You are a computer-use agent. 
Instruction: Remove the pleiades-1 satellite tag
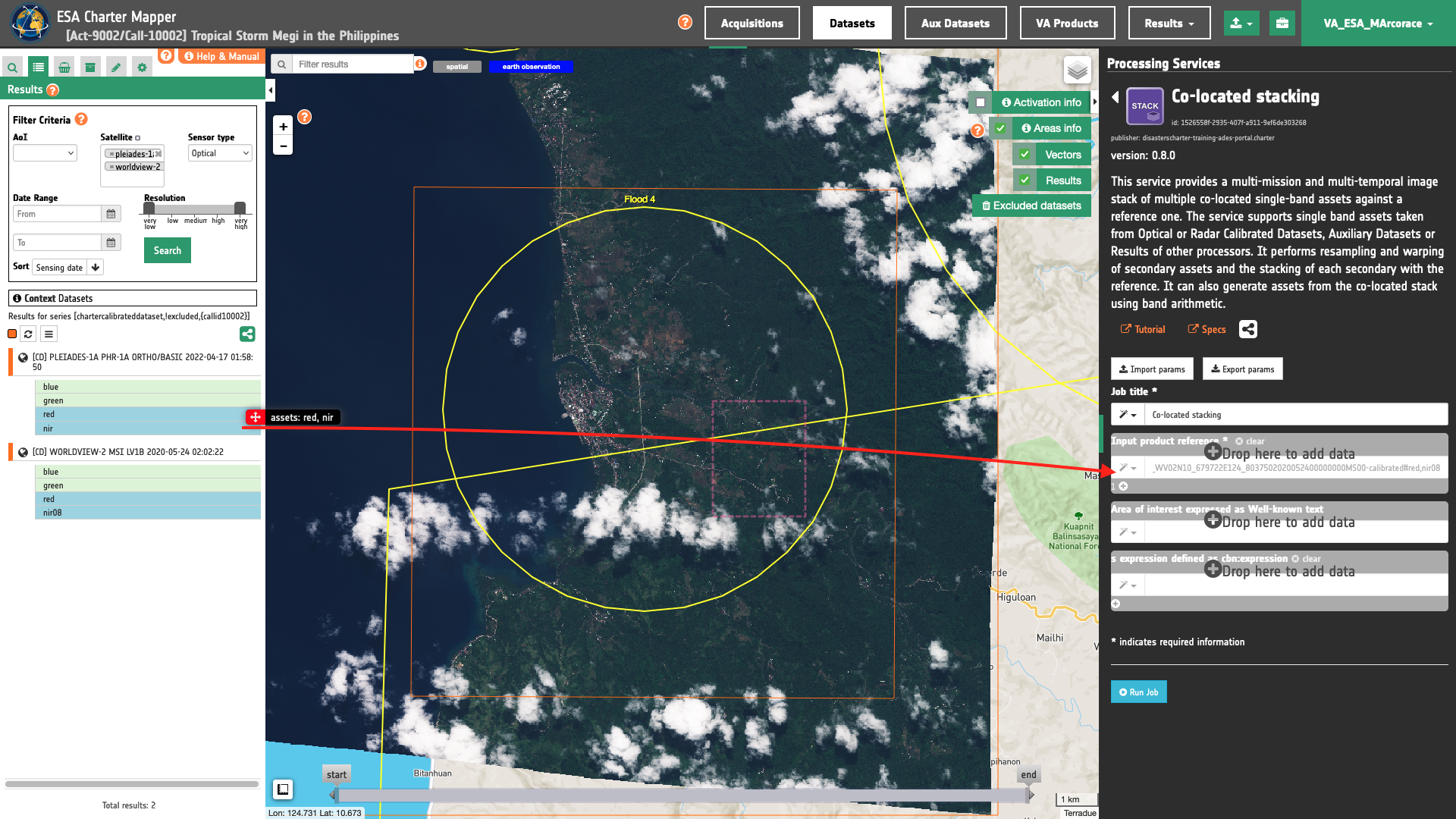(x=111, y=154)
